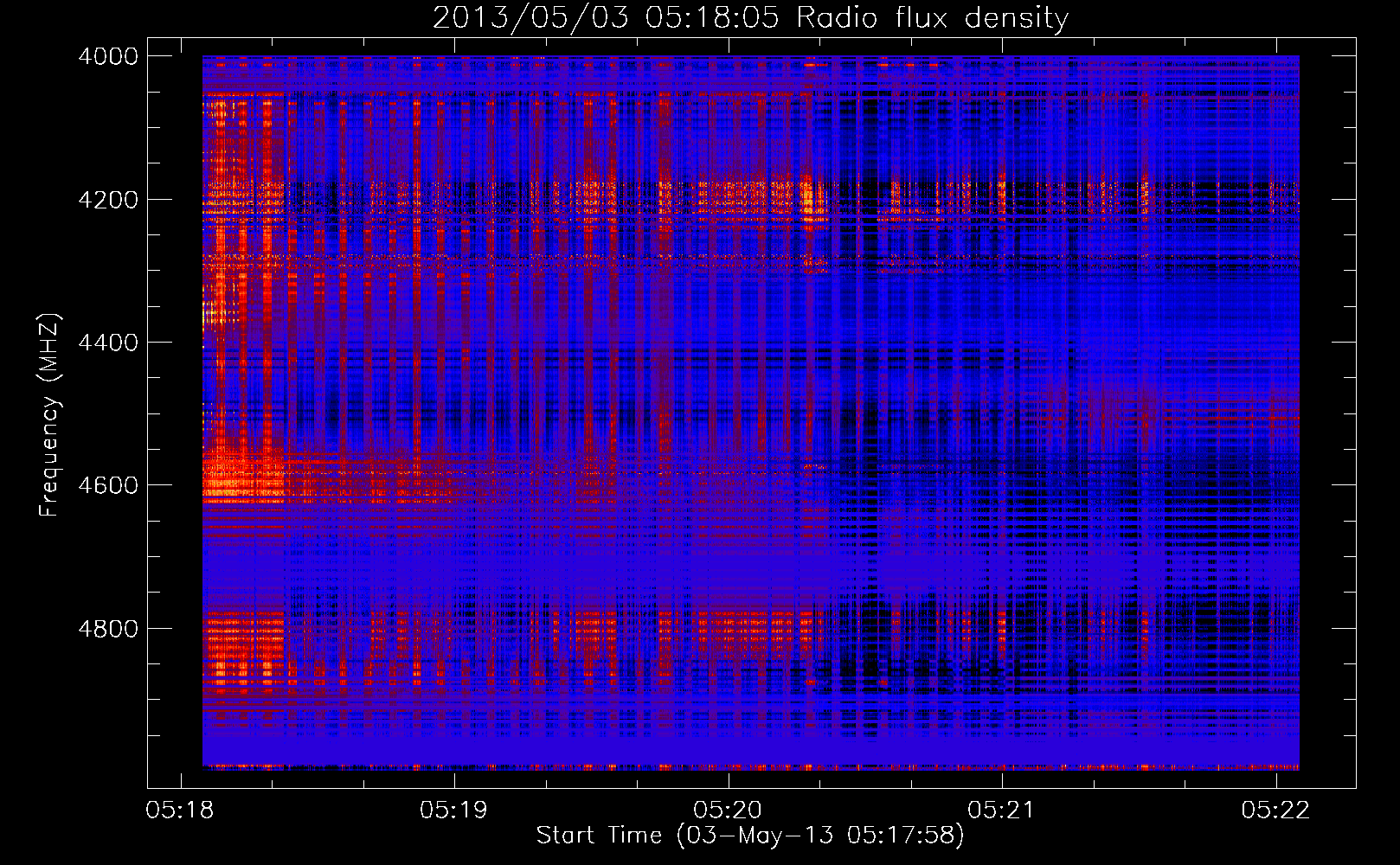Select the 4000 frequency tick label
The width and height of the screenshot is (1400, 865).
tap(108, 56)
